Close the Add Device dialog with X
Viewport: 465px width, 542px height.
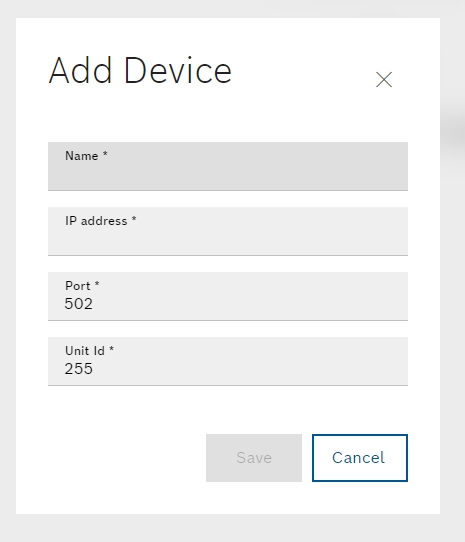click(384, 80)
